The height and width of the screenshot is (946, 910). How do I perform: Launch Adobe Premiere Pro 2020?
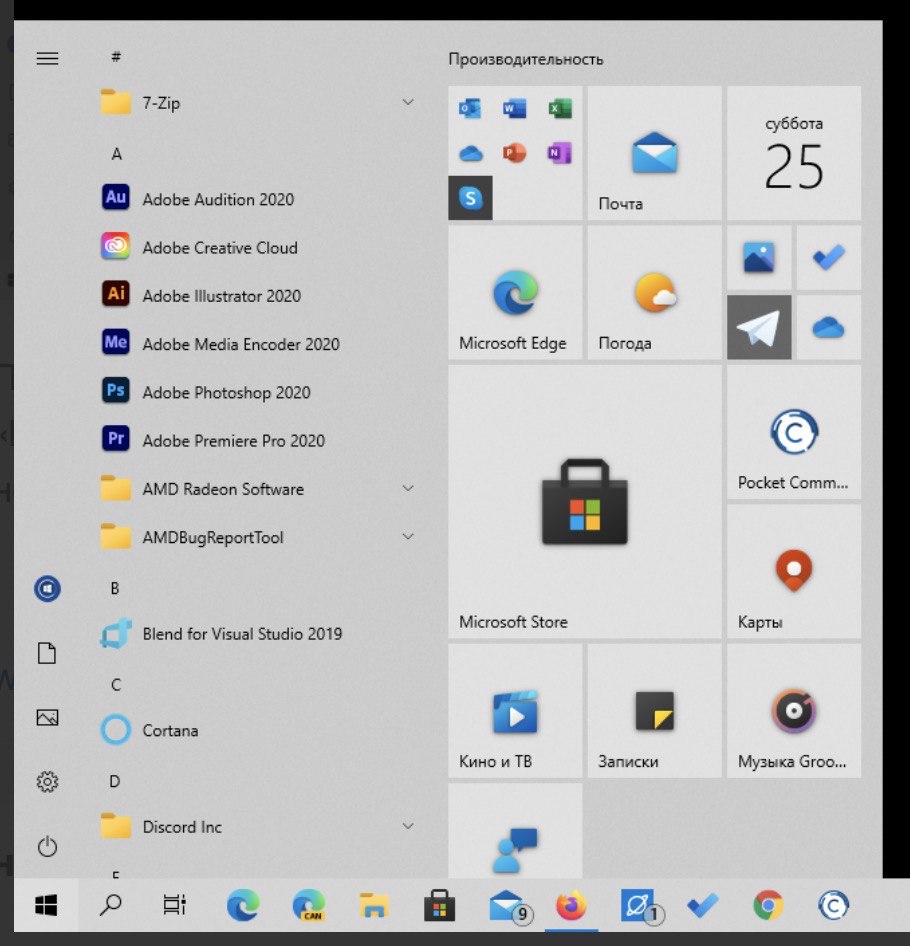click(256, 440)
